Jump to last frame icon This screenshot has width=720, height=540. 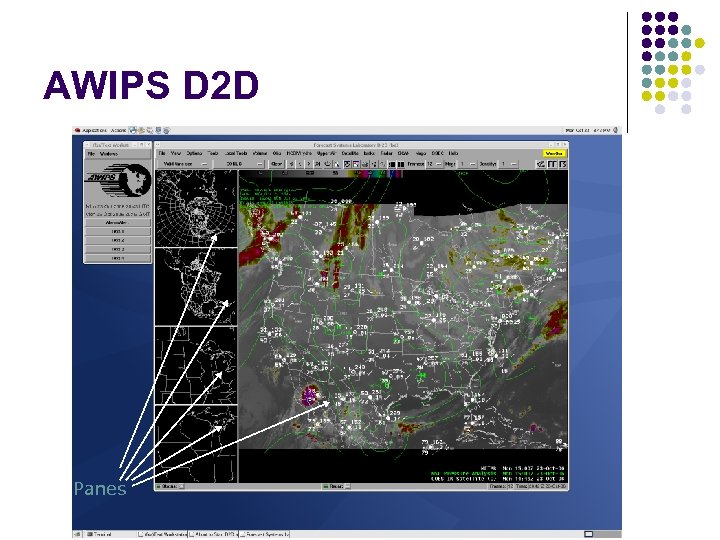coord(318,164)
